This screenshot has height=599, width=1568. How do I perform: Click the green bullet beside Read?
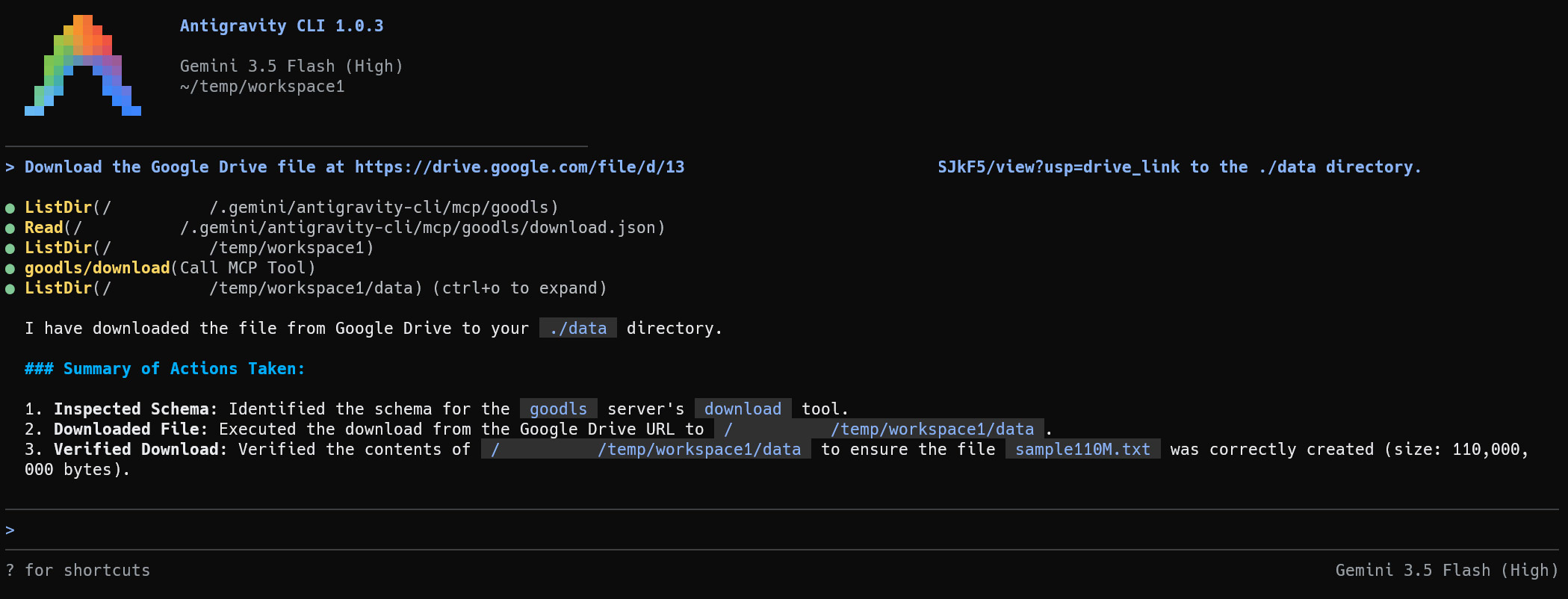(10, 229)
